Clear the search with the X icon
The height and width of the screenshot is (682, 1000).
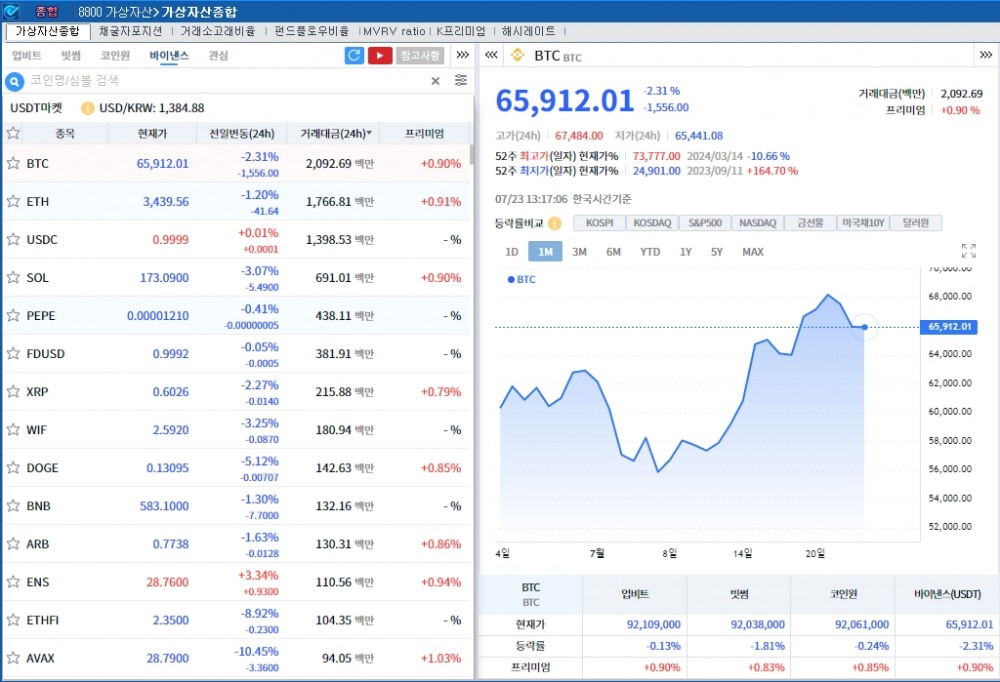tap(435, 81)
